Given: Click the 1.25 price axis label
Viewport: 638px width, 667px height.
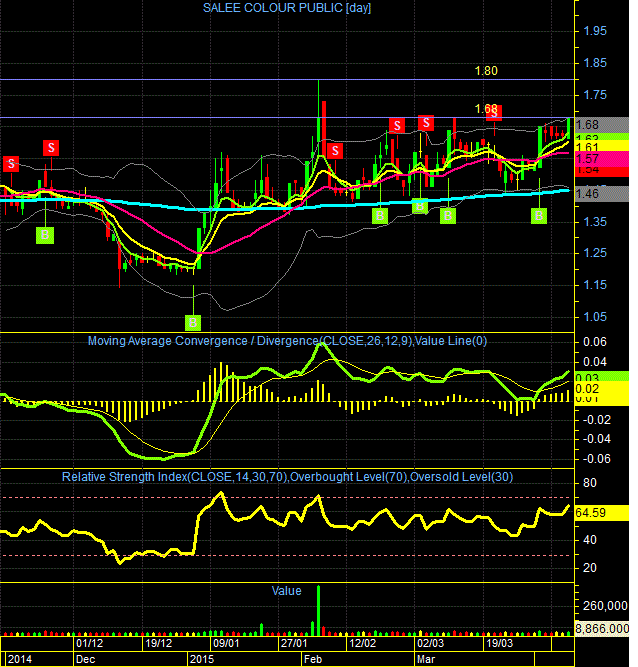Looking at the screenshot, I should tap(595, 253).
